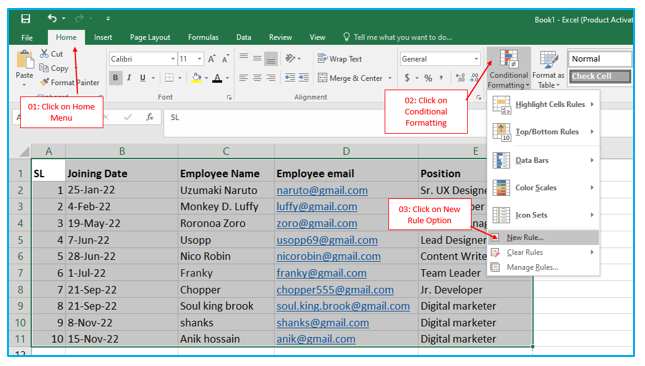The height and width of the screenshot is (366, 645).
Task: Increase font size with large A icon
Action: (211, 59)
